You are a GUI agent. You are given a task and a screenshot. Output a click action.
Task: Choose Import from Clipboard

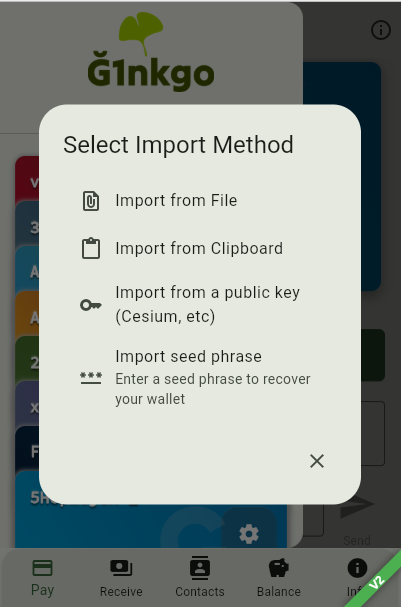[200, 249]
